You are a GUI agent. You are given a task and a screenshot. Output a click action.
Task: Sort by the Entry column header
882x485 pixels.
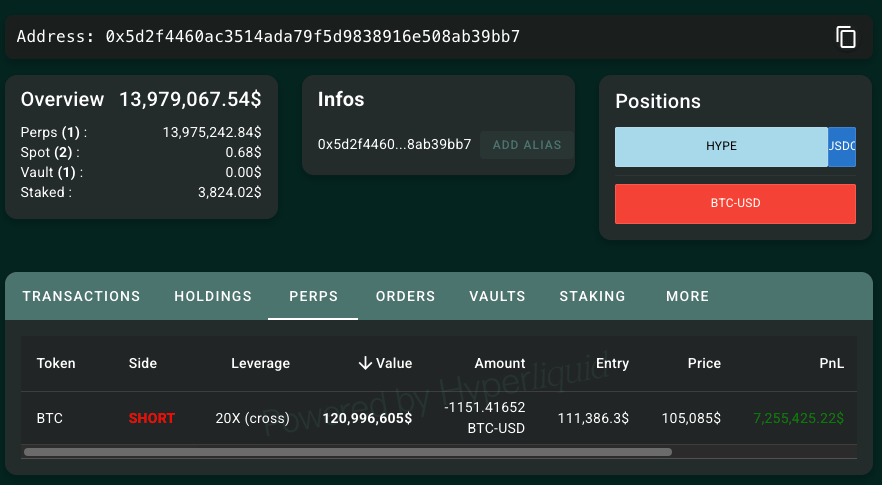[x=612, y=363]
